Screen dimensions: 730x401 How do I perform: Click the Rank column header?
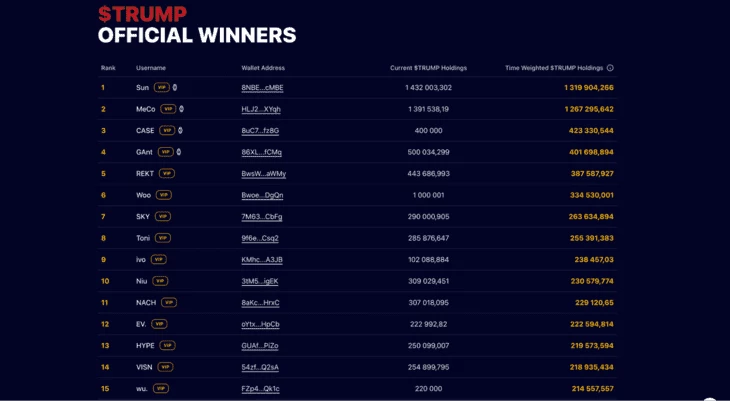tap(108, 68)
